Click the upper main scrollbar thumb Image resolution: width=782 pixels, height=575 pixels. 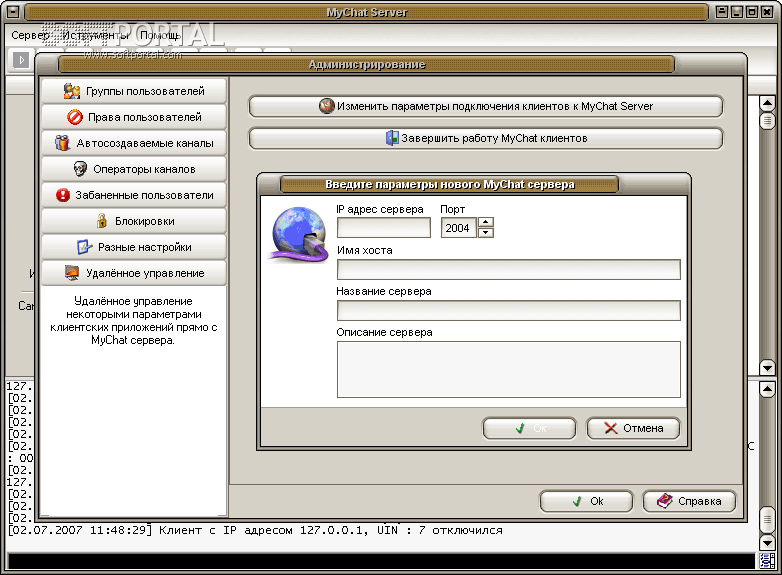[767, 120]
